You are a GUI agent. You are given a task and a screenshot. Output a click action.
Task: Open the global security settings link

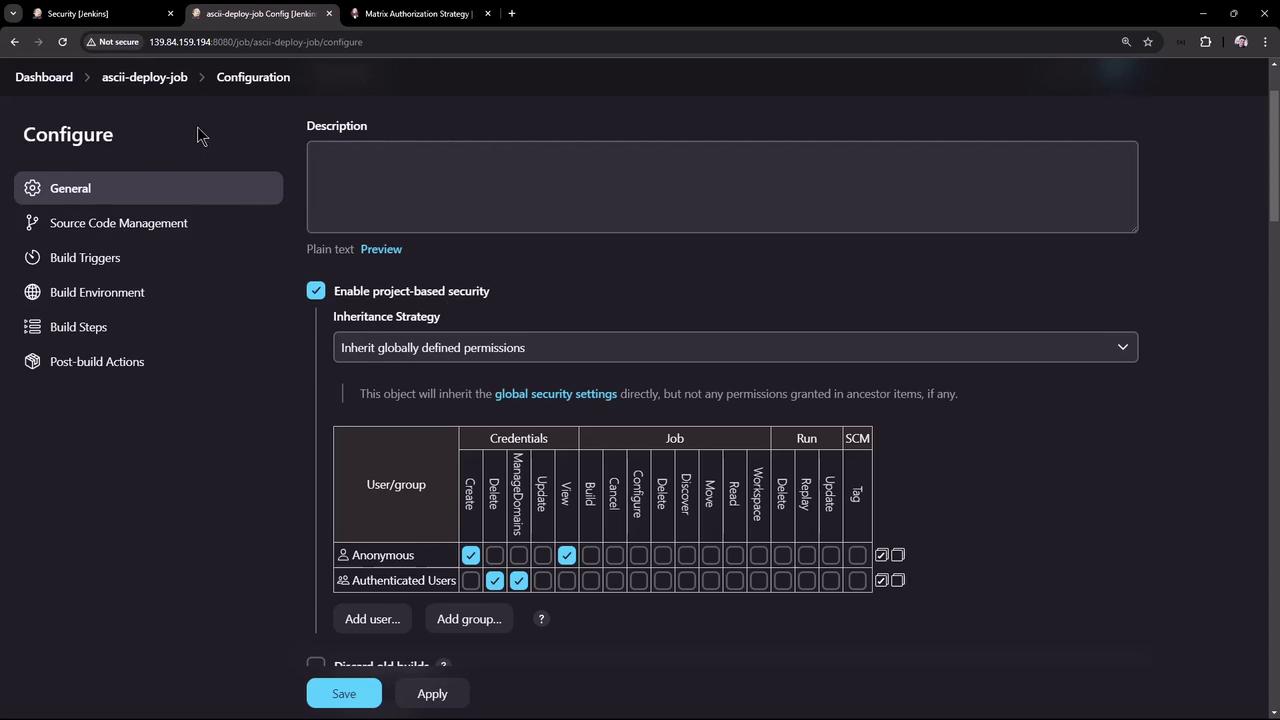[x=556, y=393]
